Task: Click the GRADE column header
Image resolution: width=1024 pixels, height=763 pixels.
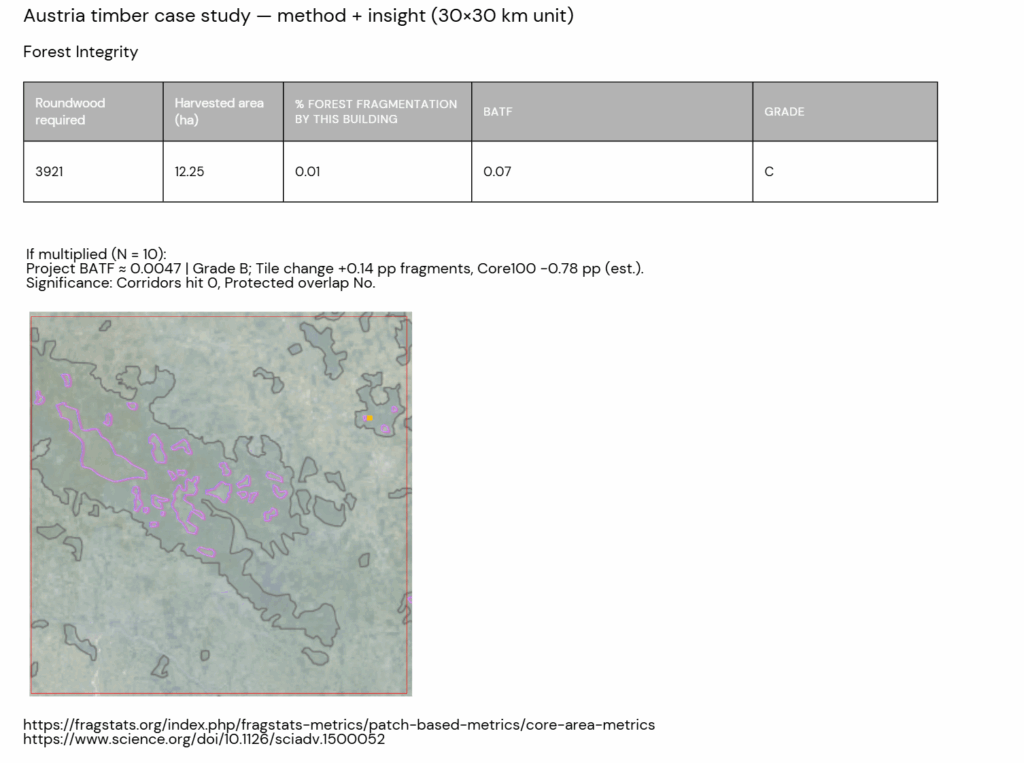Action: [x=844, y=111]
